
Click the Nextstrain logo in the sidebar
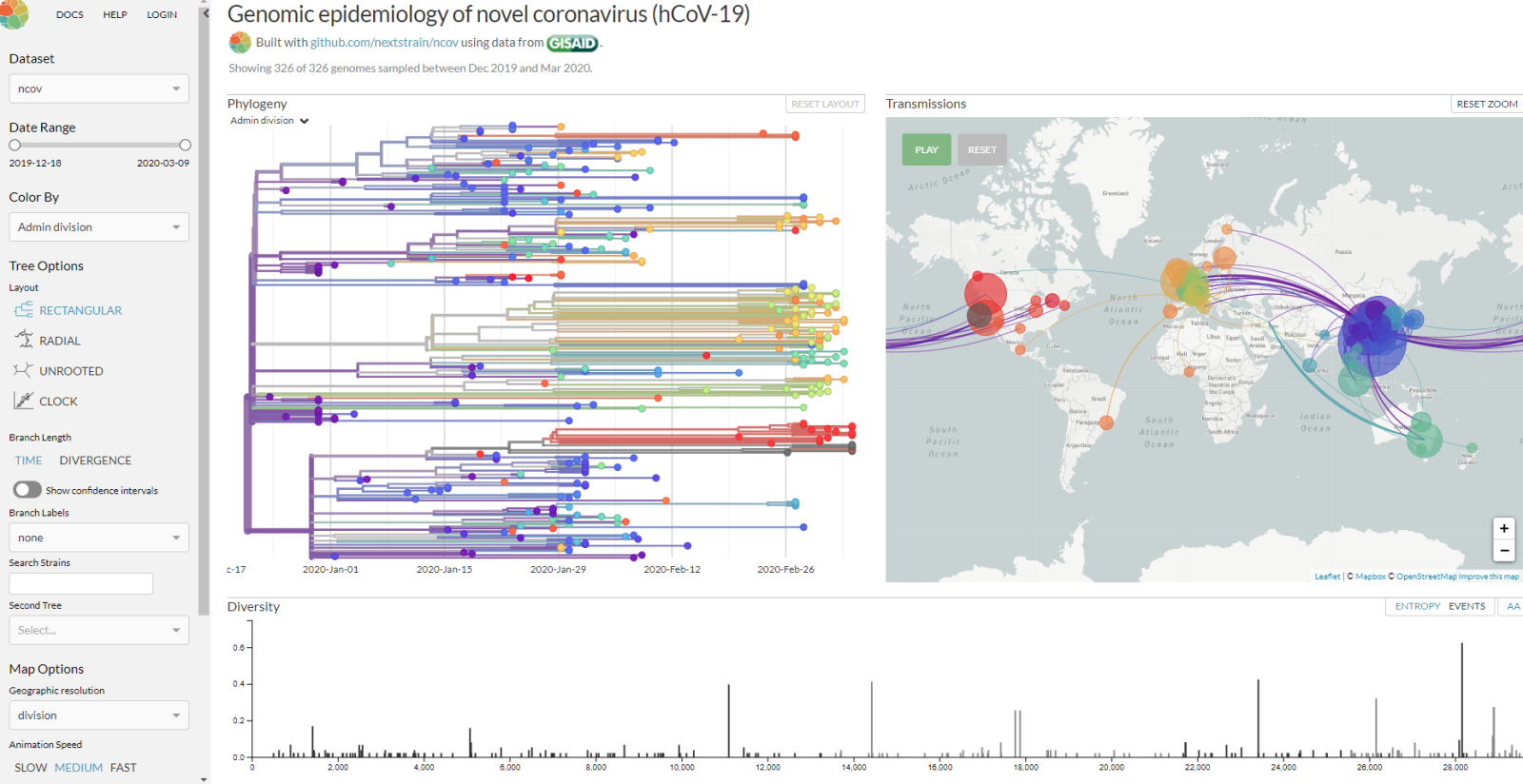pyautogui.click(x=13, y=13)
